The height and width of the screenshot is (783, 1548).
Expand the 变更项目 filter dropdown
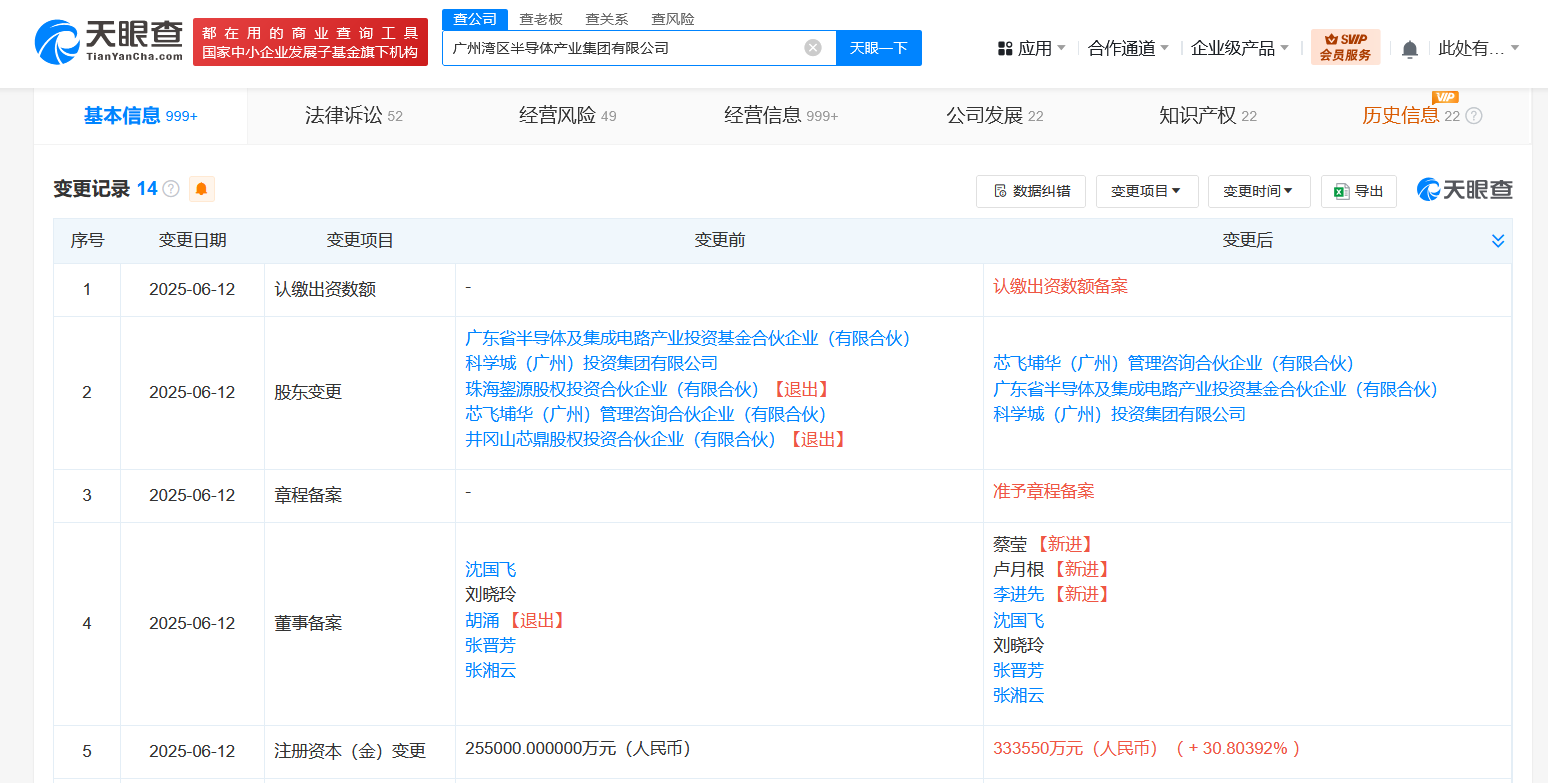point(1146,191)
